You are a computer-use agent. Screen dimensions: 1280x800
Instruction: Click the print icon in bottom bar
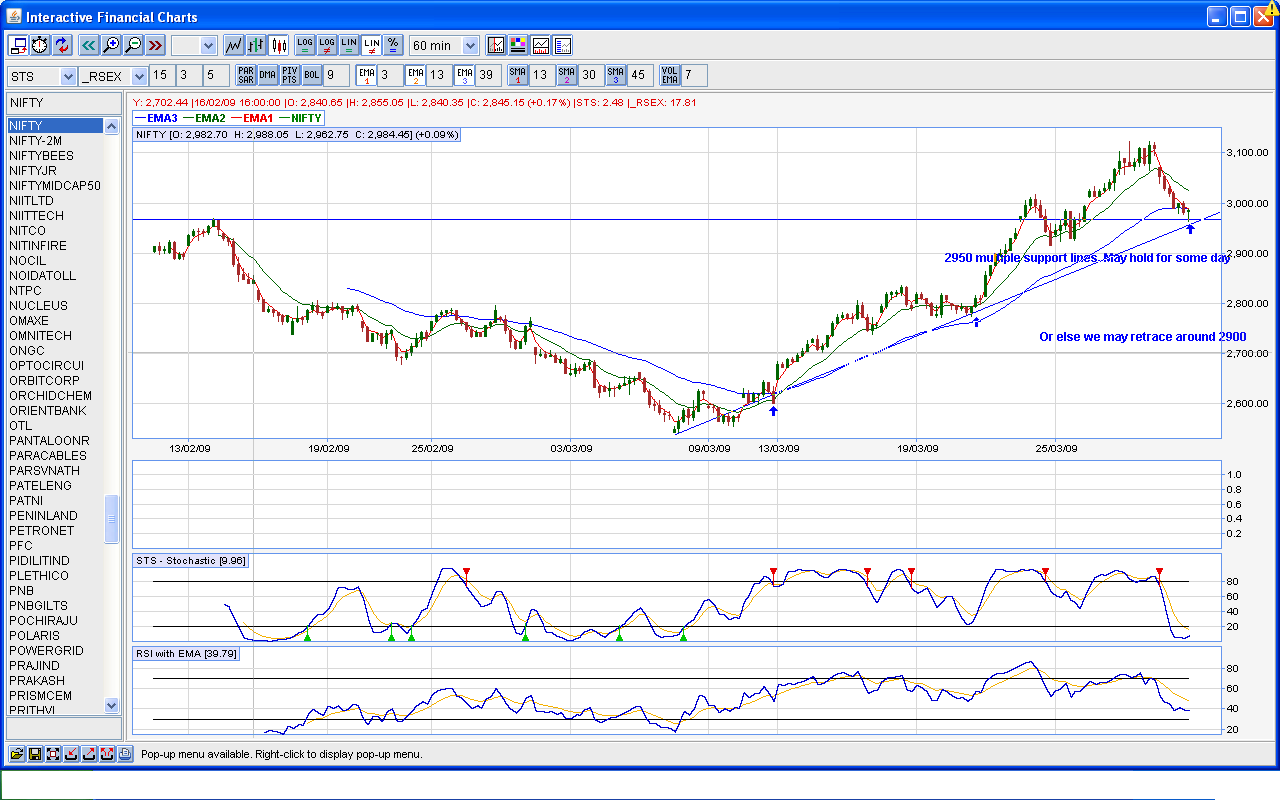pyautogui.click(x=124, y=754)
